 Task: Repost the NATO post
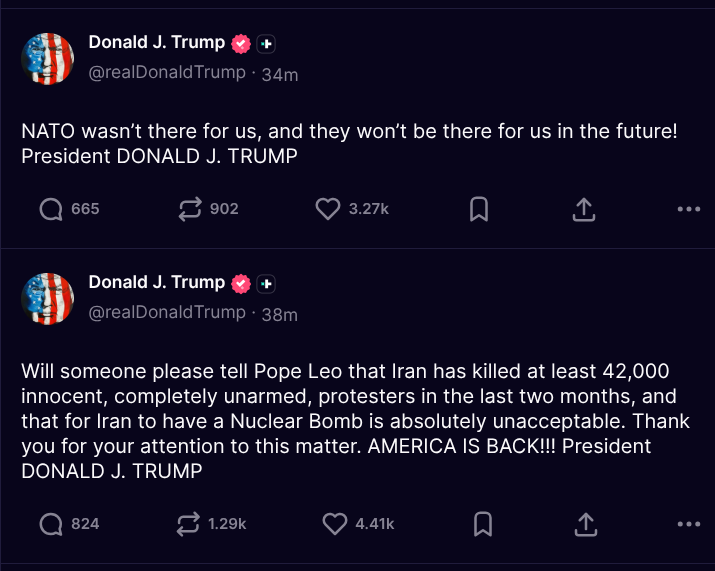(189, 209)
